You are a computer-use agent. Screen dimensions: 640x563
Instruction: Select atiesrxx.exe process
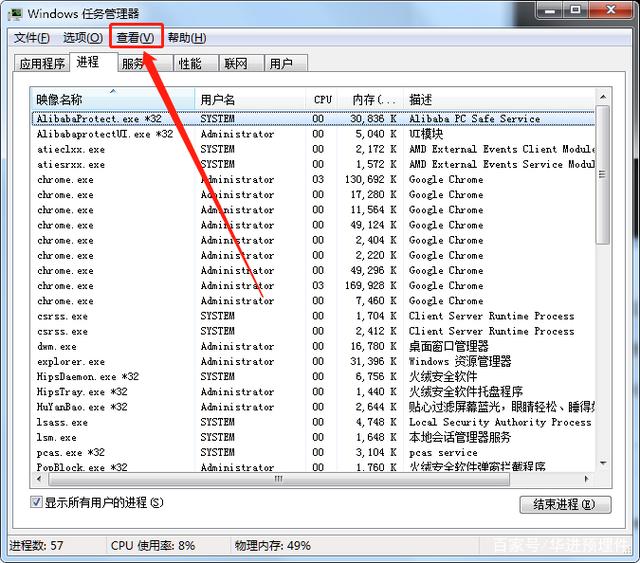click(313, 165)
